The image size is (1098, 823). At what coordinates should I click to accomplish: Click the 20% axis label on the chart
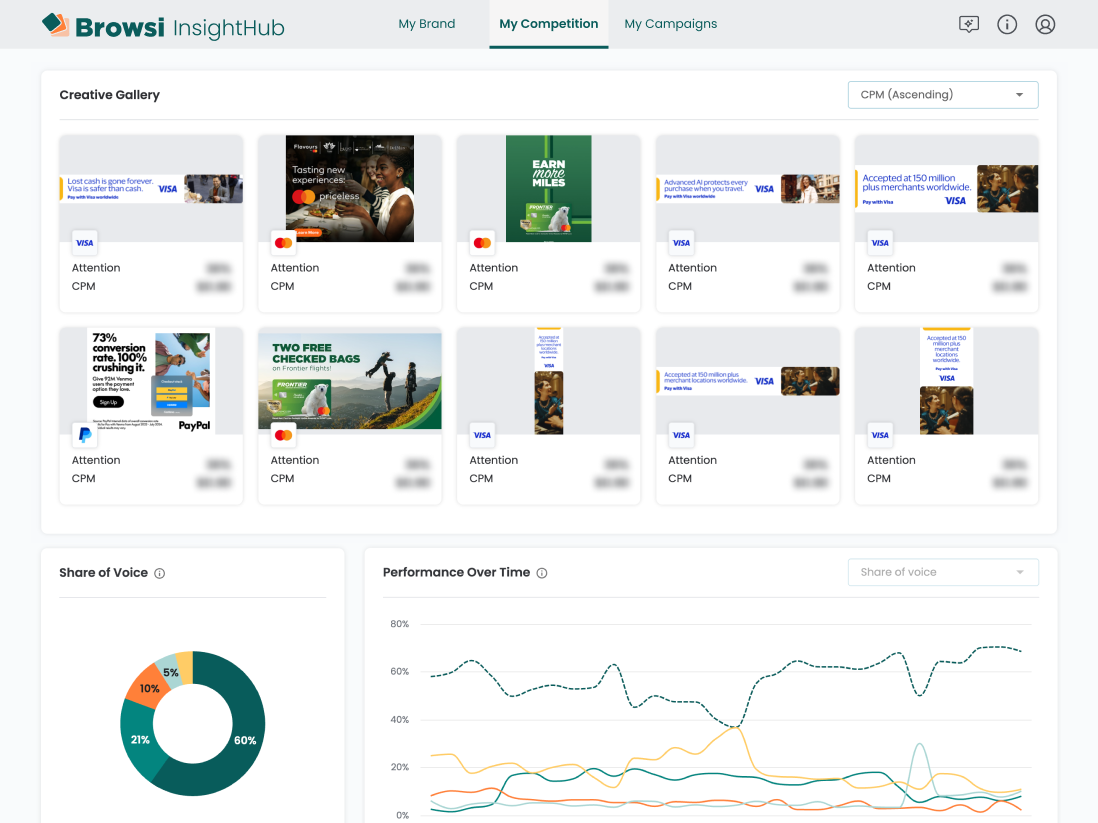399,768
